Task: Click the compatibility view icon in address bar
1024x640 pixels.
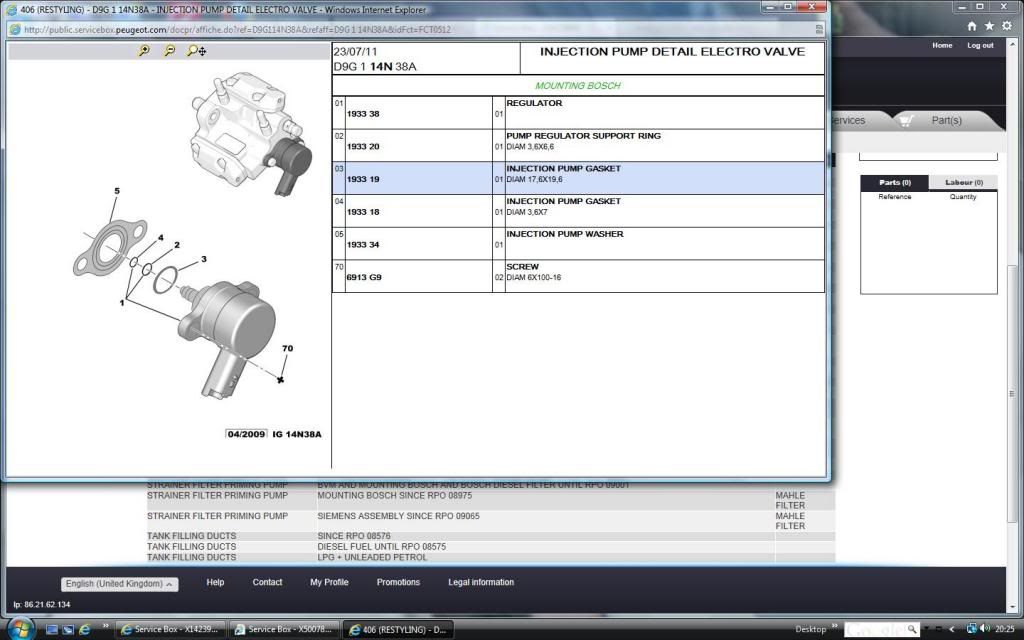Action: [819, 29]
